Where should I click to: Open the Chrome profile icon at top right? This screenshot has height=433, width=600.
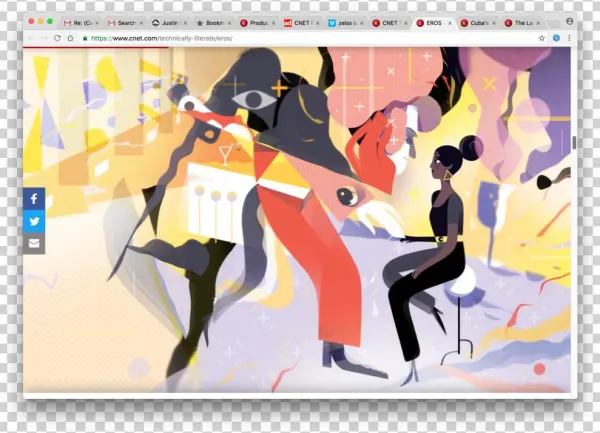569,20
